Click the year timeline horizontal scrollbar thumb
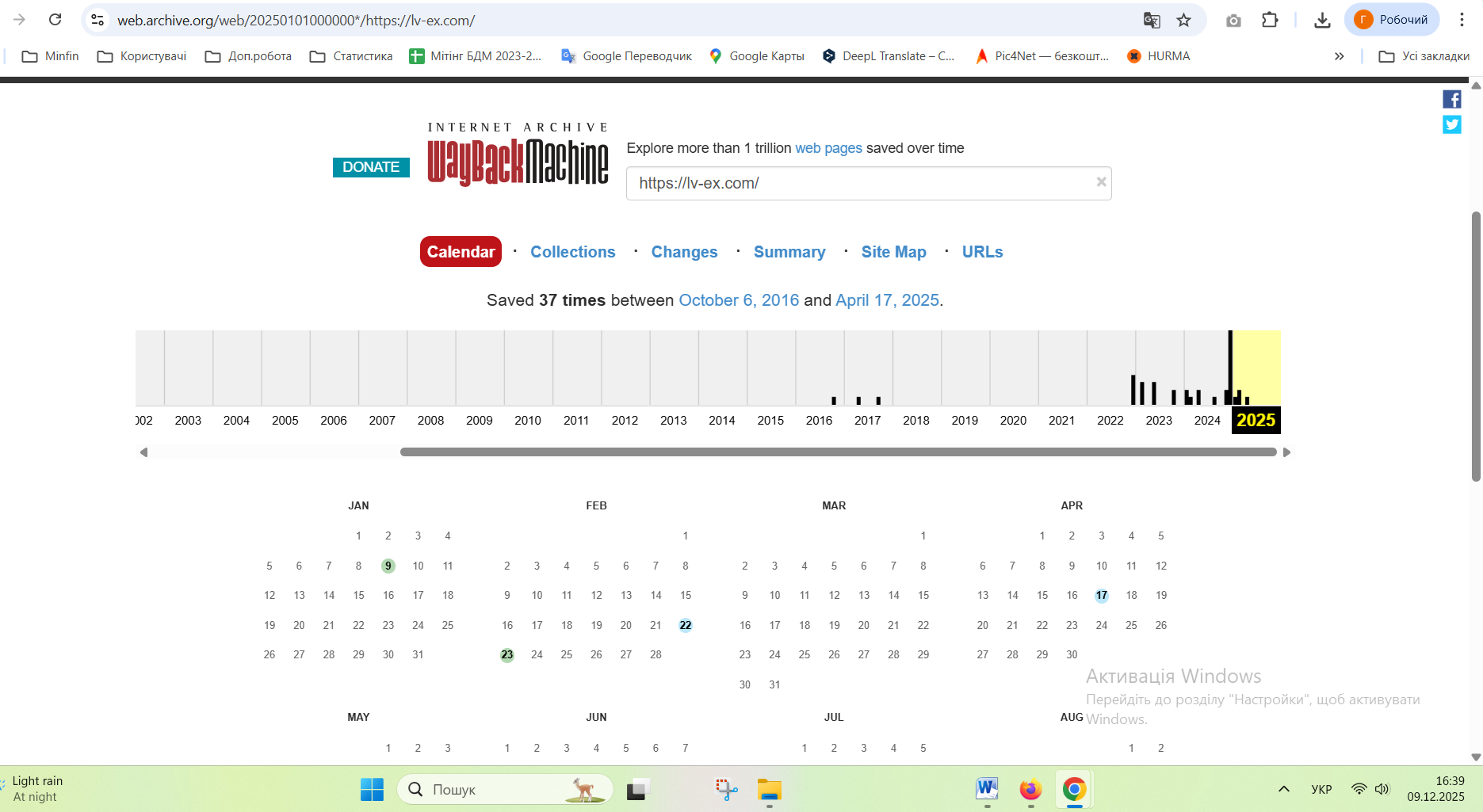Image resolution: width=1483 pixels, height=812 pixels. click(839, 452)
